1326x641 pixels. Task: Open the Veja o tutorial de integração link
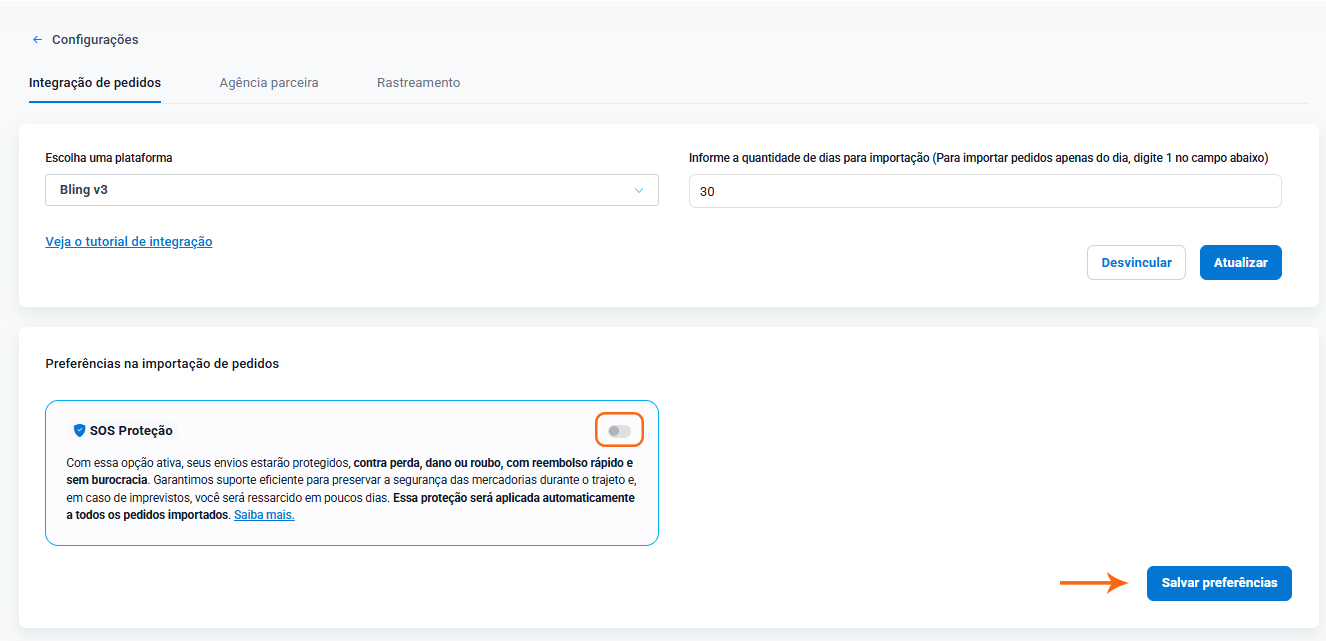129,242
